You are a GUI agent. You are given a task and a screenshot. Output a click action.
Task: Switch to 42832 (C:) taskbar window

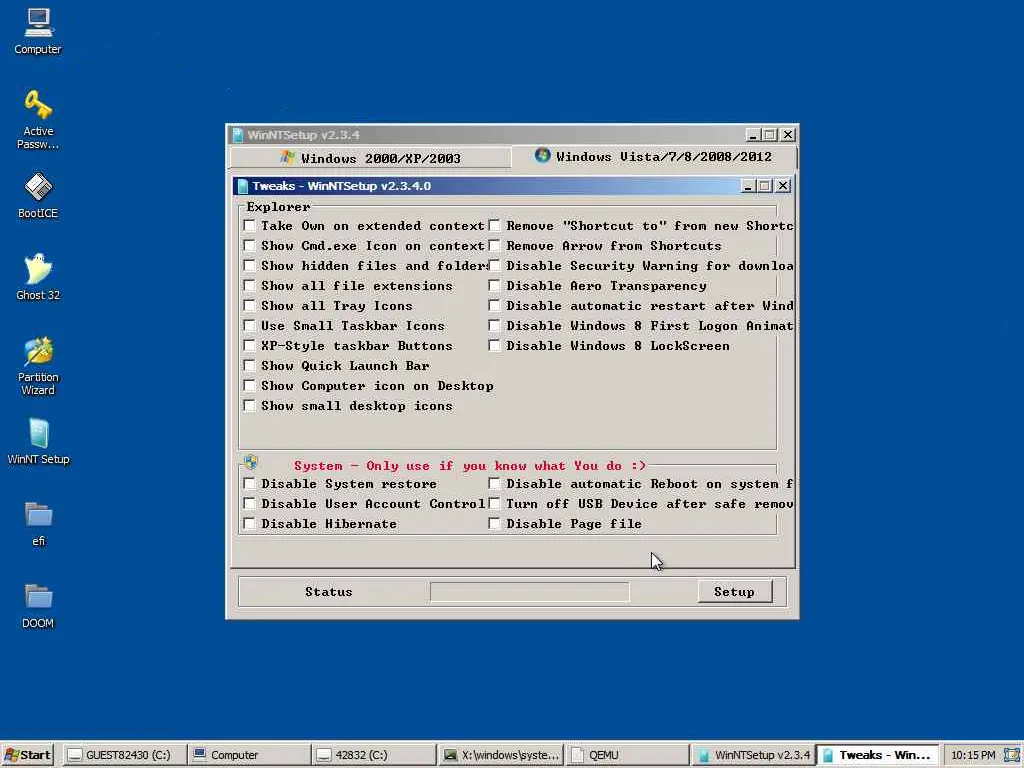pyautogui.click(x=374, y=755)
